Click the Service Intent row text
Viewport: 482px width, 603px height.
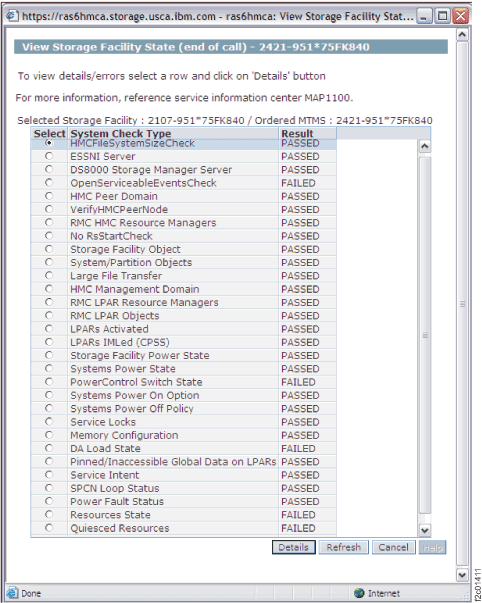(x=105, y=475)
